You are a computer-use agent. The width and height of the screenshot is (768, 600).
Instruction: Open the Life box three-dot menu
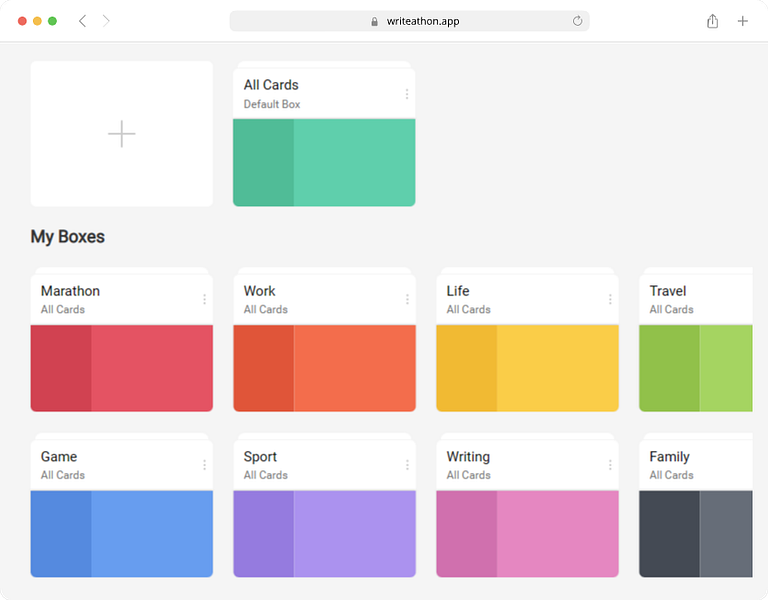pos(610,299)
